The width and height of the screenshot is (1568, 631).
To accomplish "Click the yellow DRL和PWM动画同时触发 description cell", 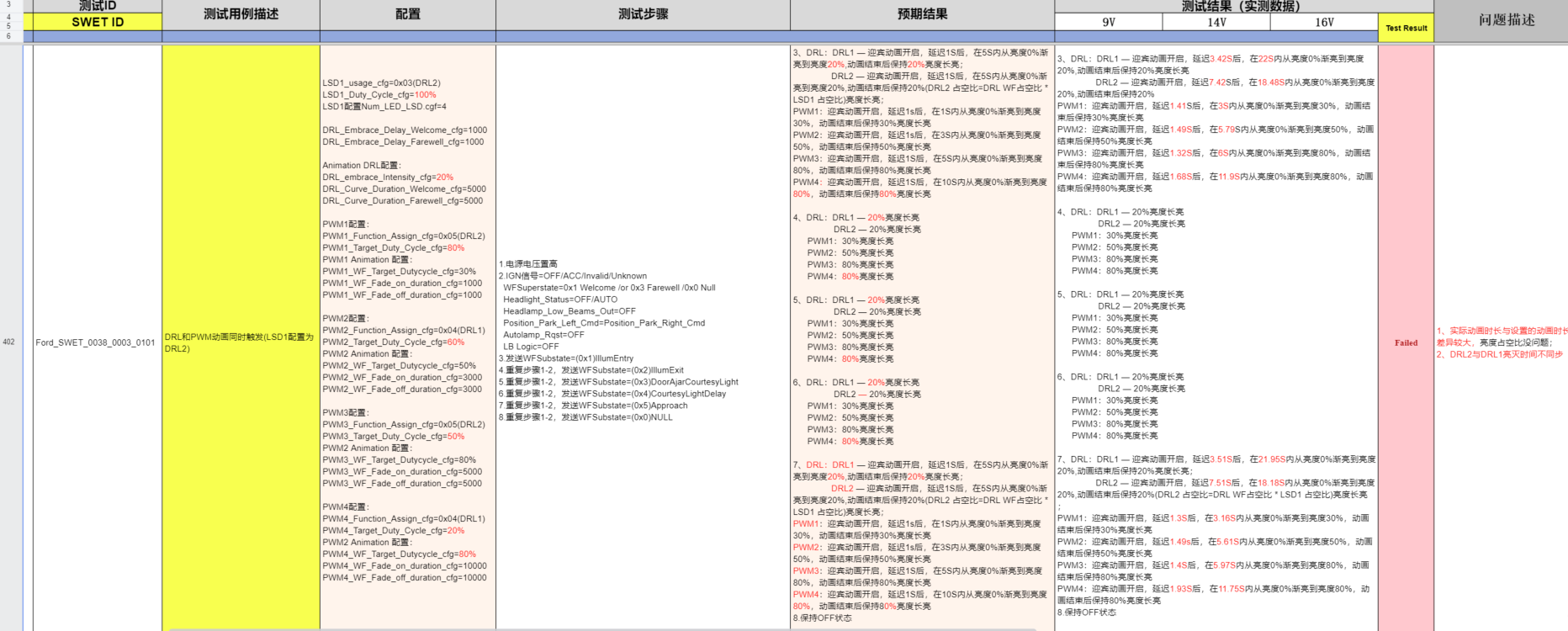I will [241, 342].
